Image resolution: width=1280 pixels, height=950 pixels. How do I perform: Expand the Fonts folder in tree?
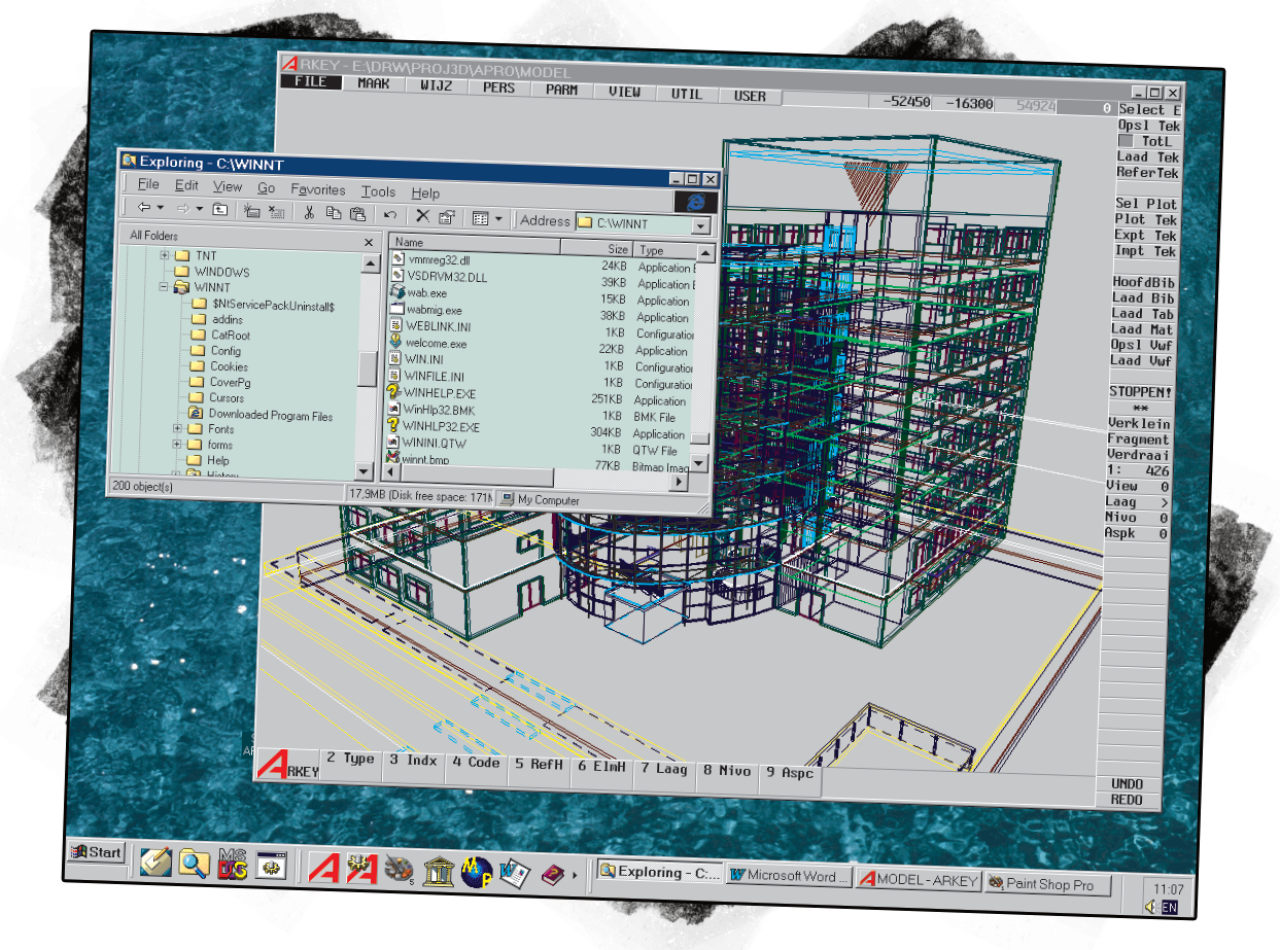[177, 428]
